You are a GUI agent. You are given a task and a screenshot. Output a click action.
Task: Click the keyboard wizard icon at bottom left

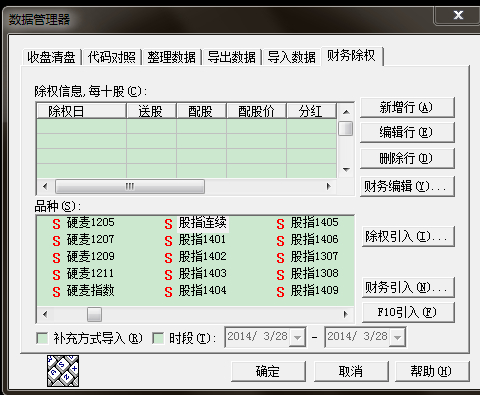point(63,371)
